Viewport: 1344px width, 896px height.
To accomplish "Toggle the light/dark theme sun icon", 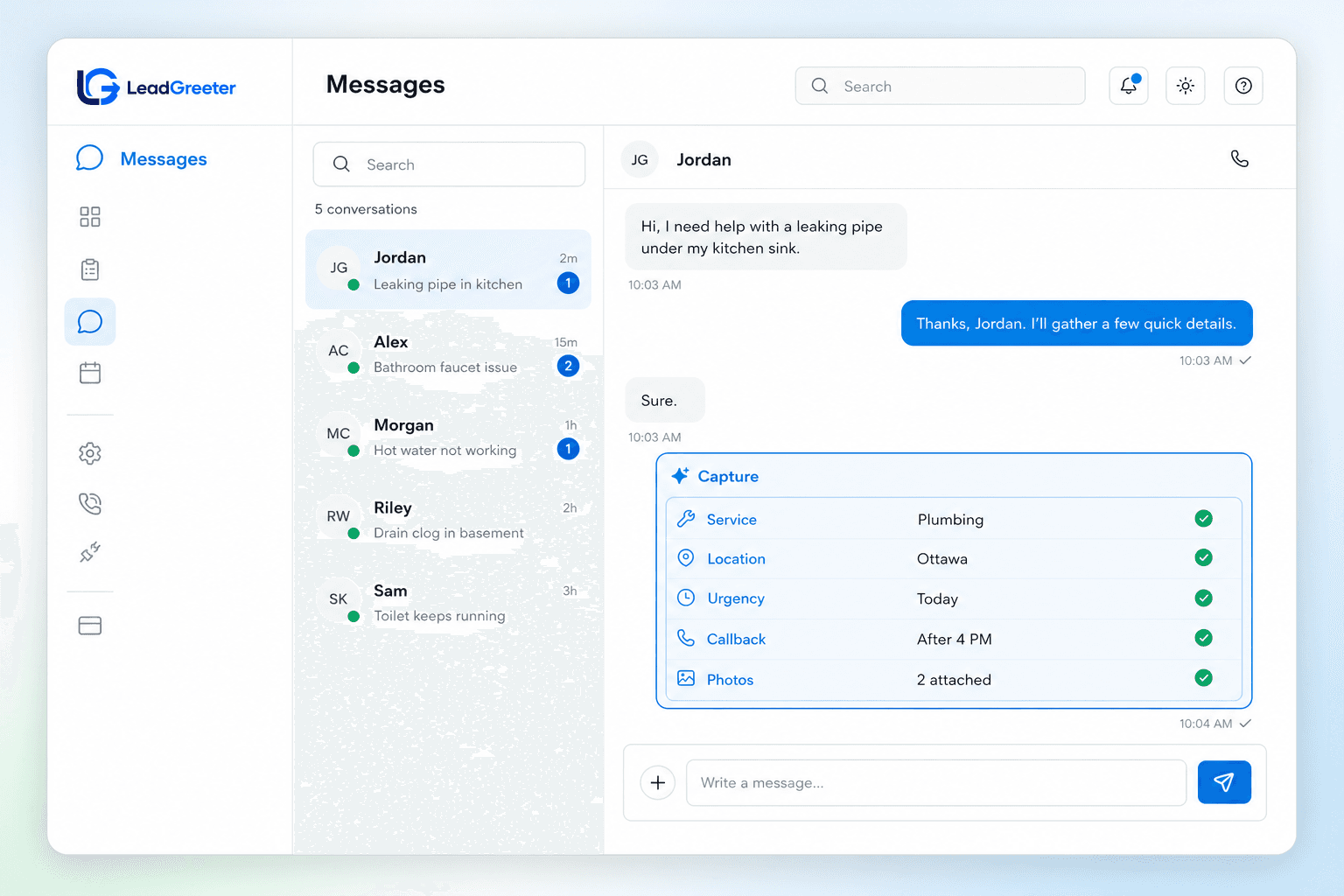I will point(1186,86).
